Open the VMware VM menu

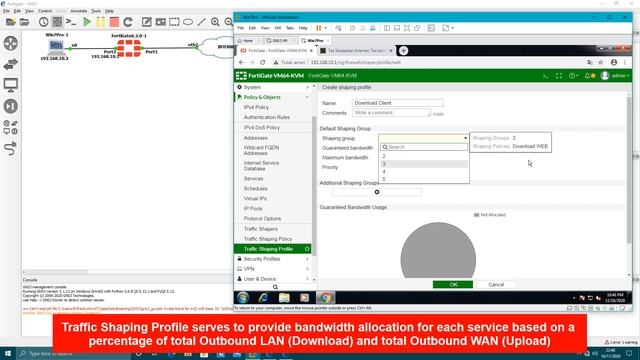click(278, 28)
